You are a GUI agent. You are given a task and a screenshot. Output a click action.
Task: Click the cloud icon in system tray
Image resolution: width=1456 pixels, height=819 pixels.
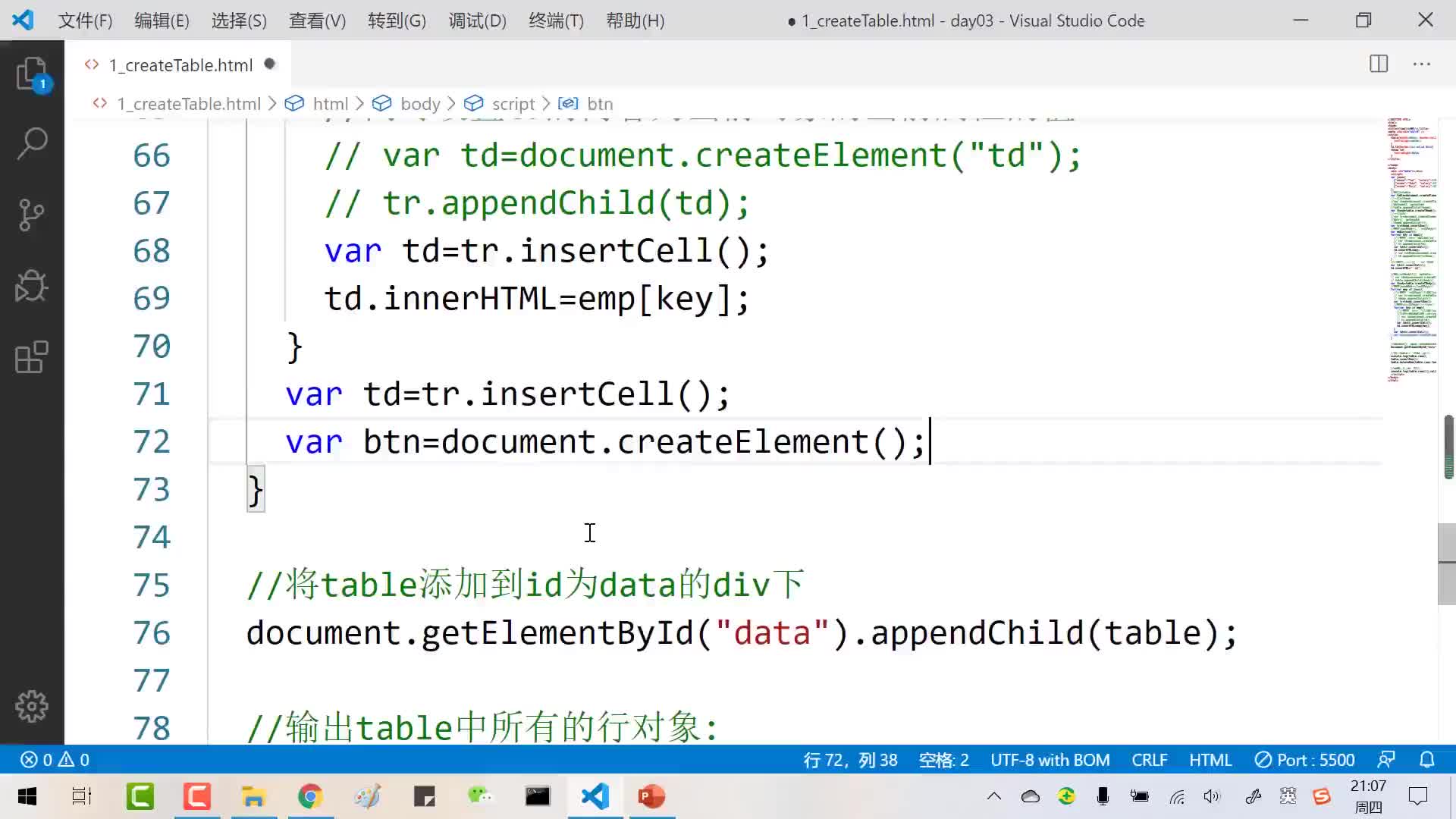point(1030,796)
